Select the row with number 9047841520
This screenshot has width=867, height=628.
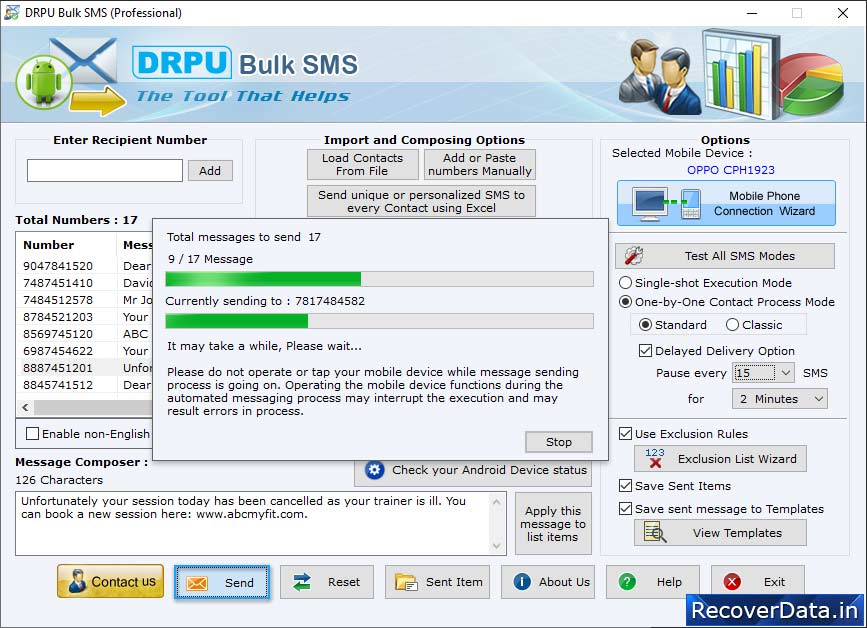pyautogui.click(x=84, y=266)
